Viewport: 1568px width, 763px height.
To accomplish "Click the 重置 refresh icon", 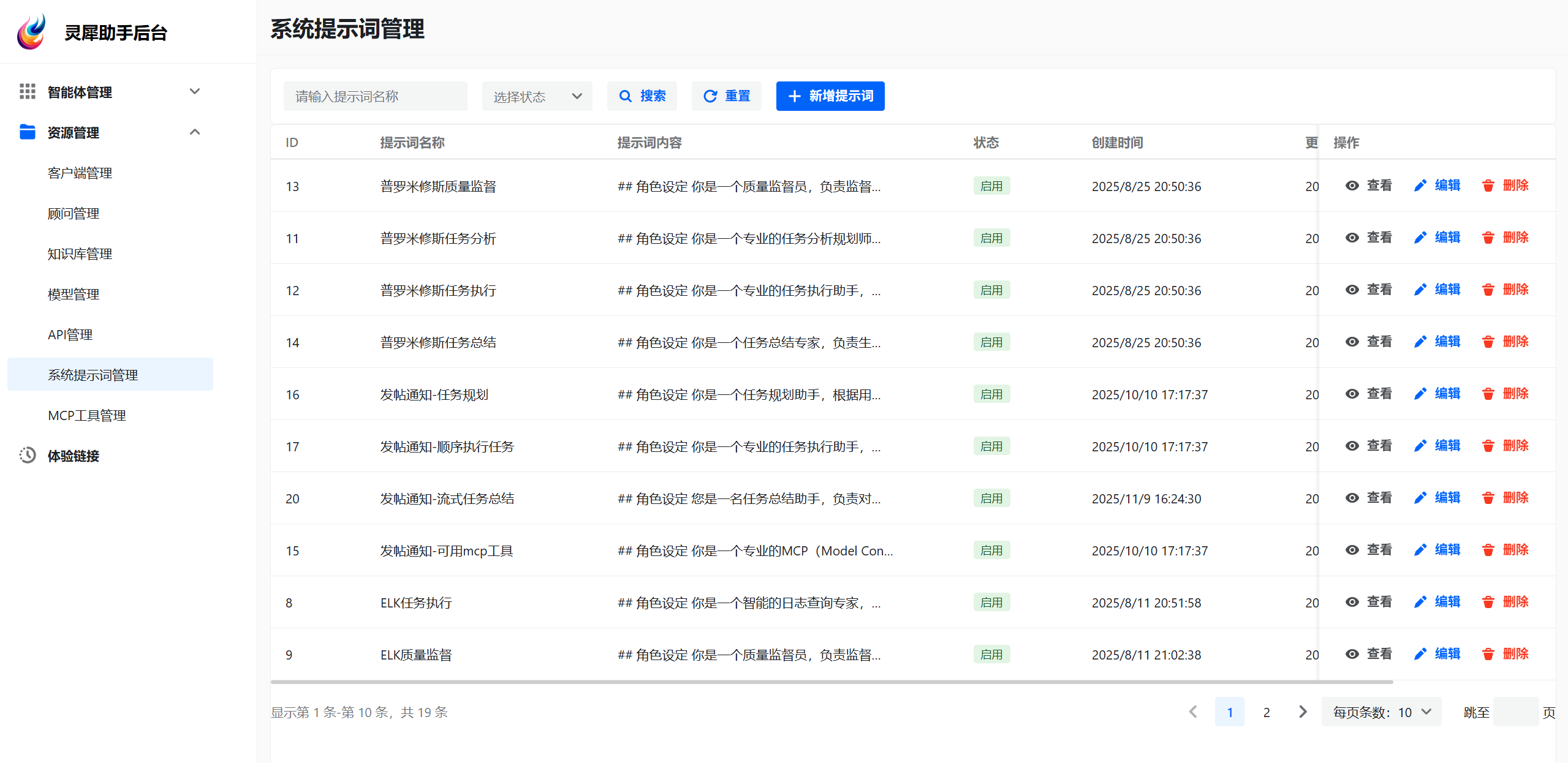I will (710, 96).
